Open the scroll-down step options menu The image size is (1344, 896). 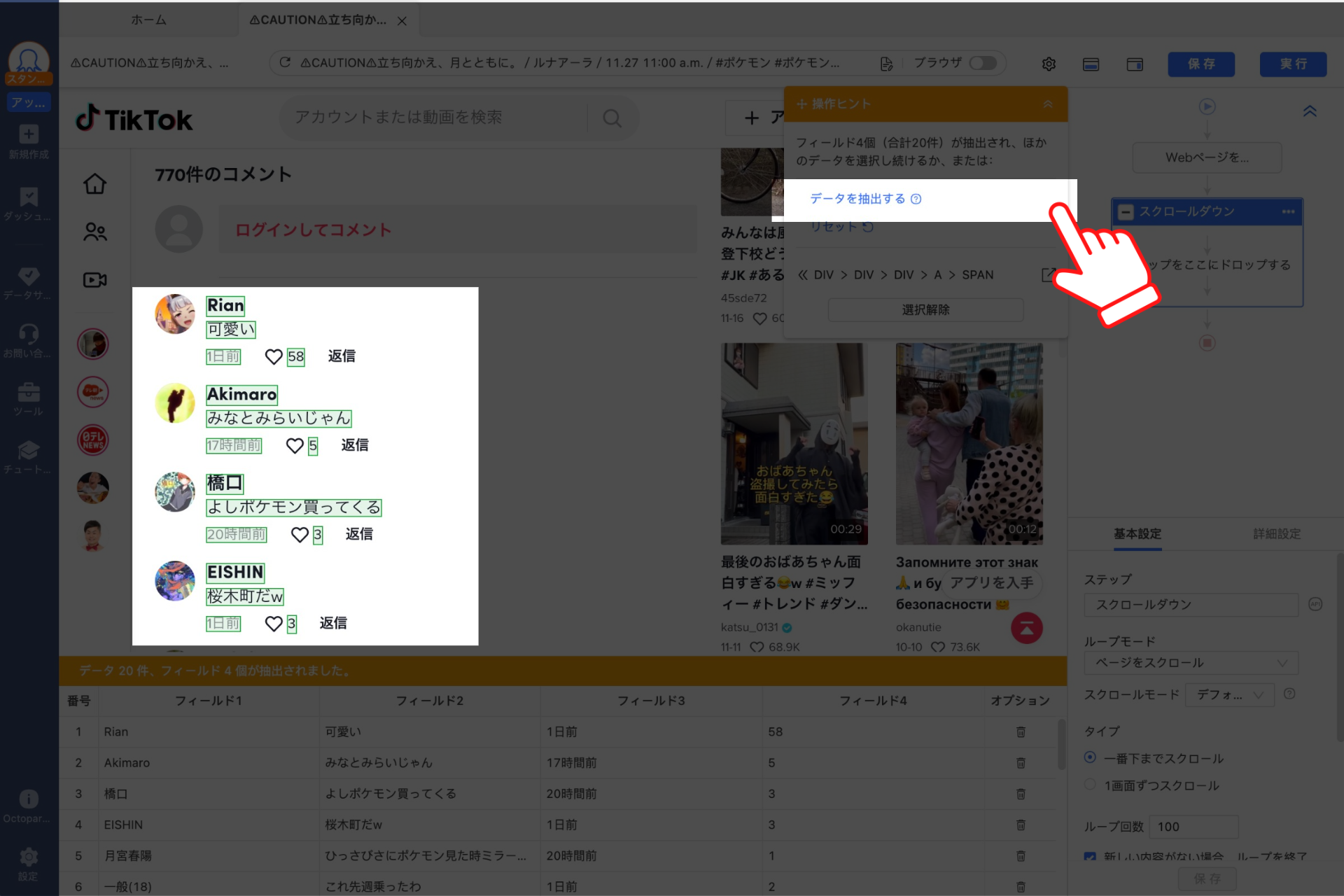pos(1288,211)
